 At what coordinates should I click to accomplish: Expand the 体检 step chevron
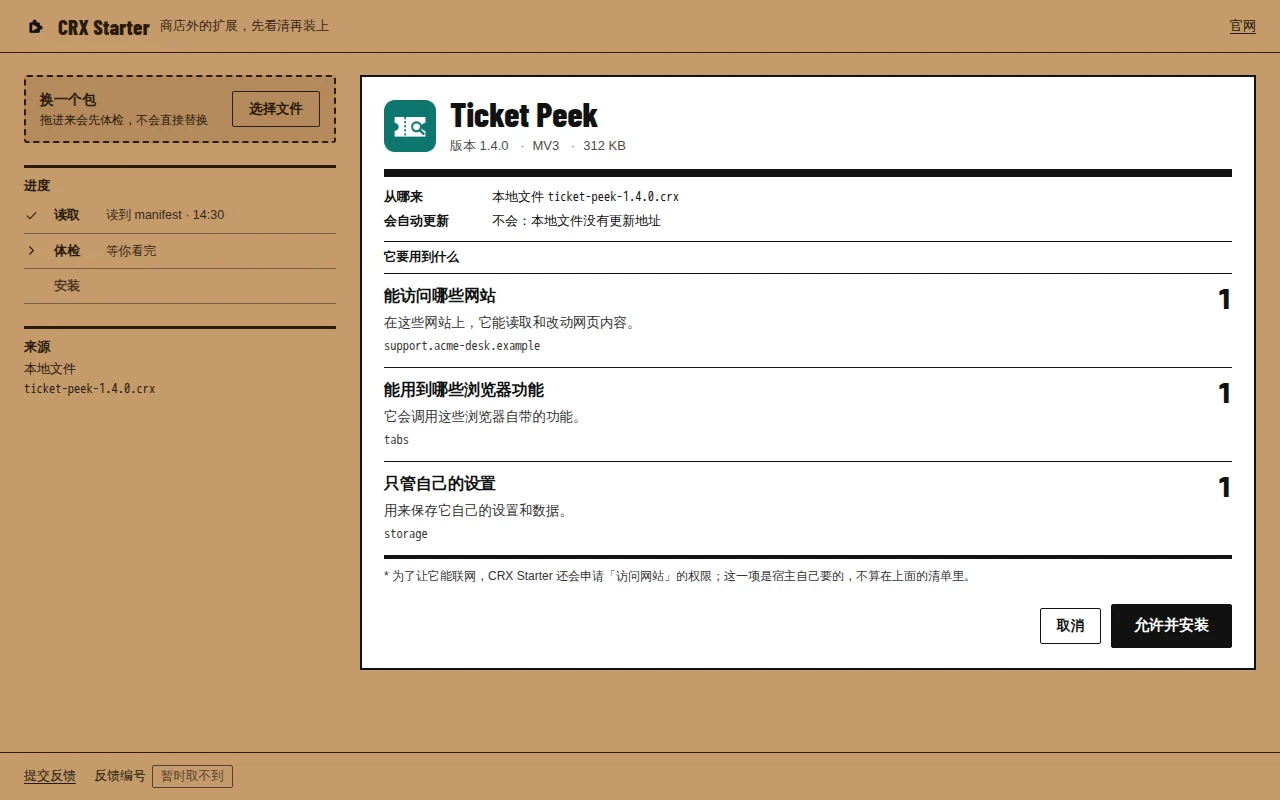pos(32,250)
